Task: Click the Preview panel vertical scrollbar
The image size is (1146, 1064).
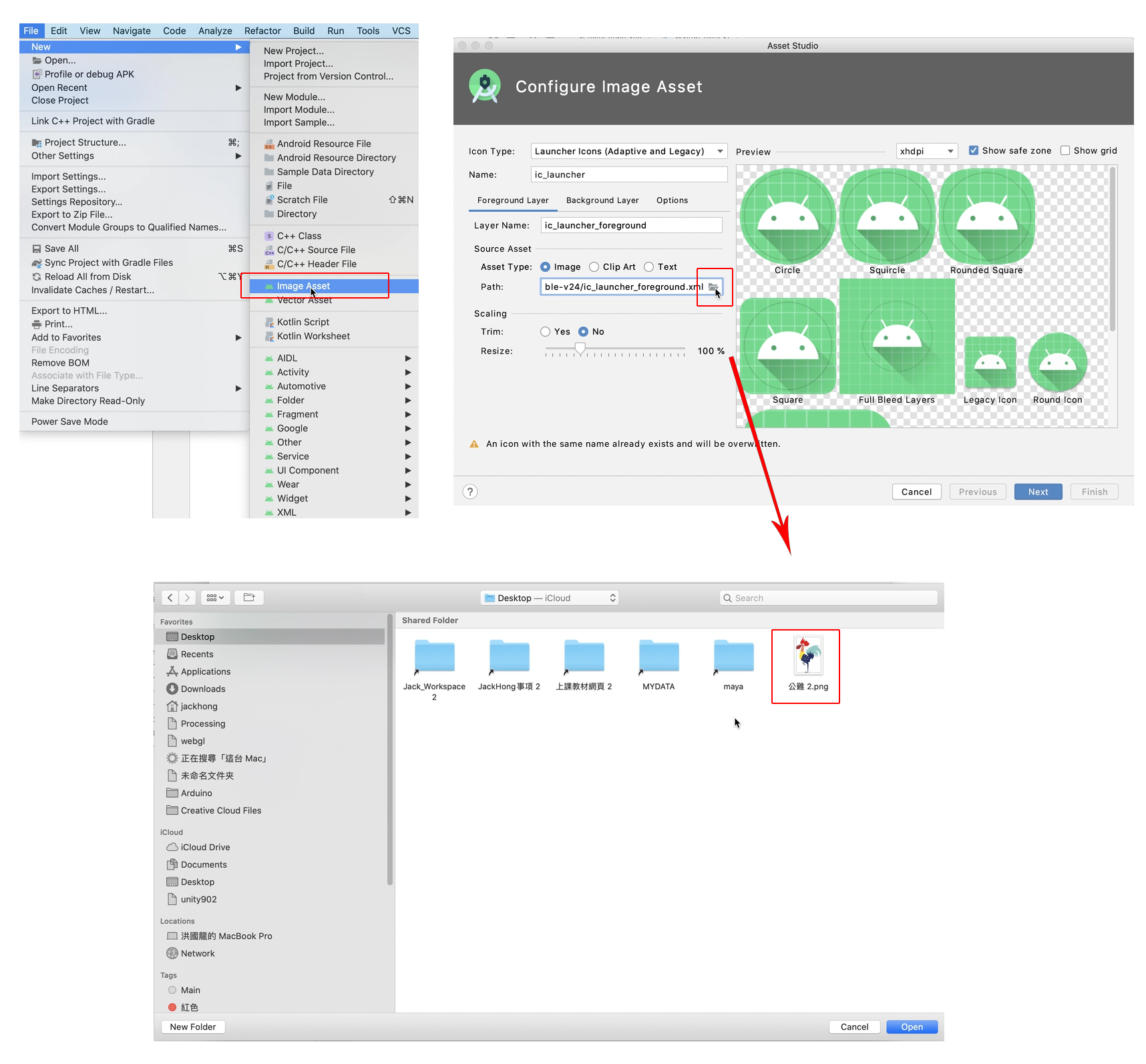Action: click(x=1113, y=248)
